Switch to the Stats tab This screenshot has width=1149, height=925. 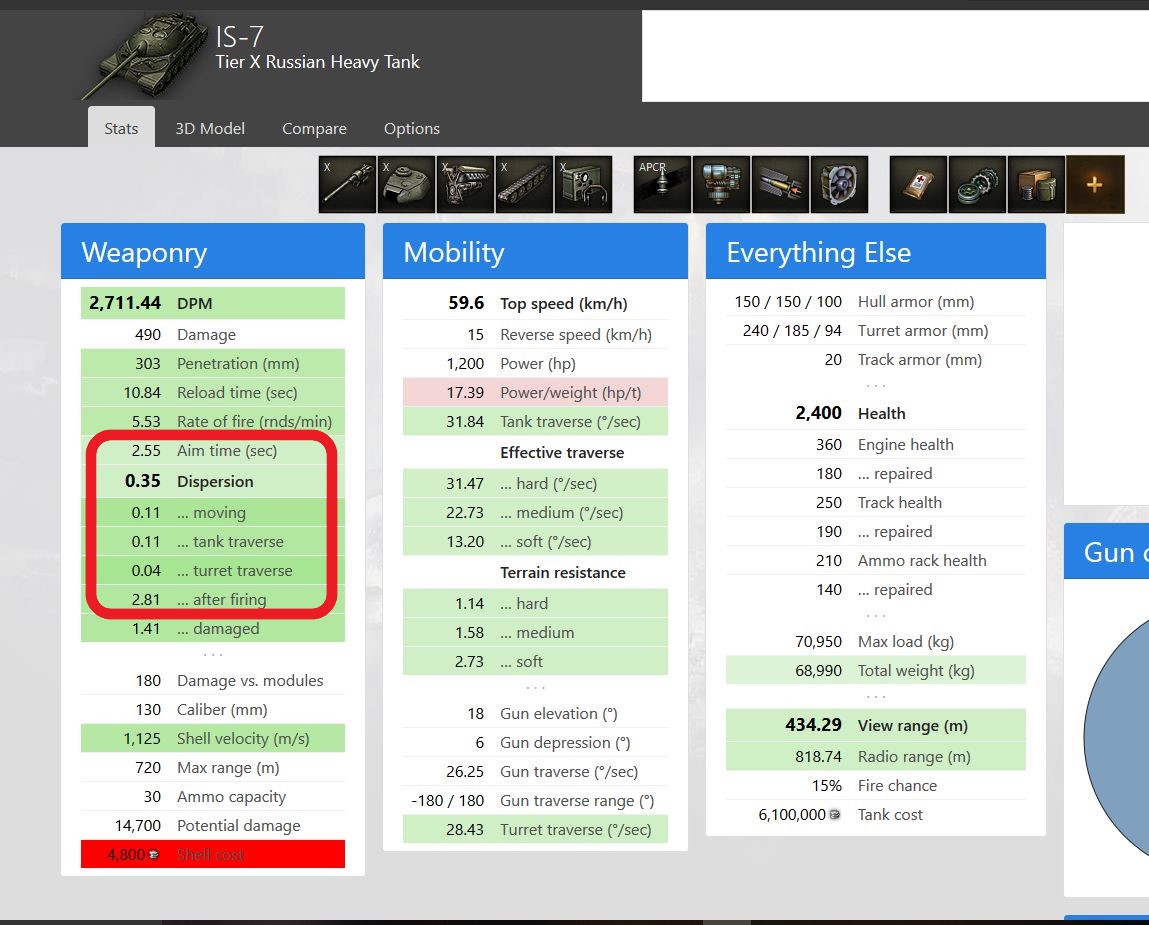coord(121,128)
